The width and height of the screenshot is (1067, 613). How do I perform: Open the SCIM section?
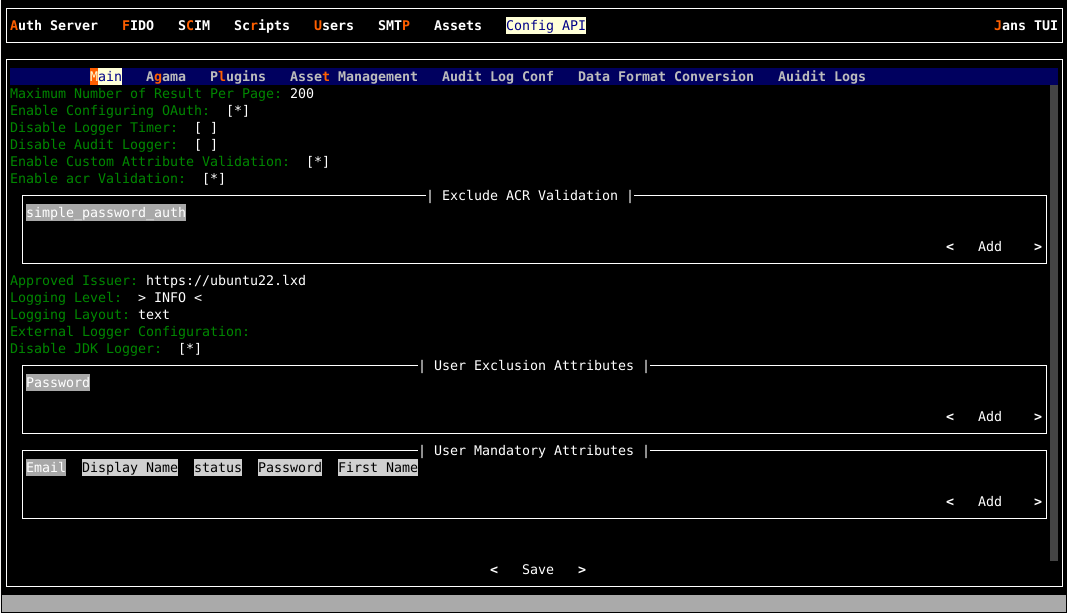click(194, 26)
